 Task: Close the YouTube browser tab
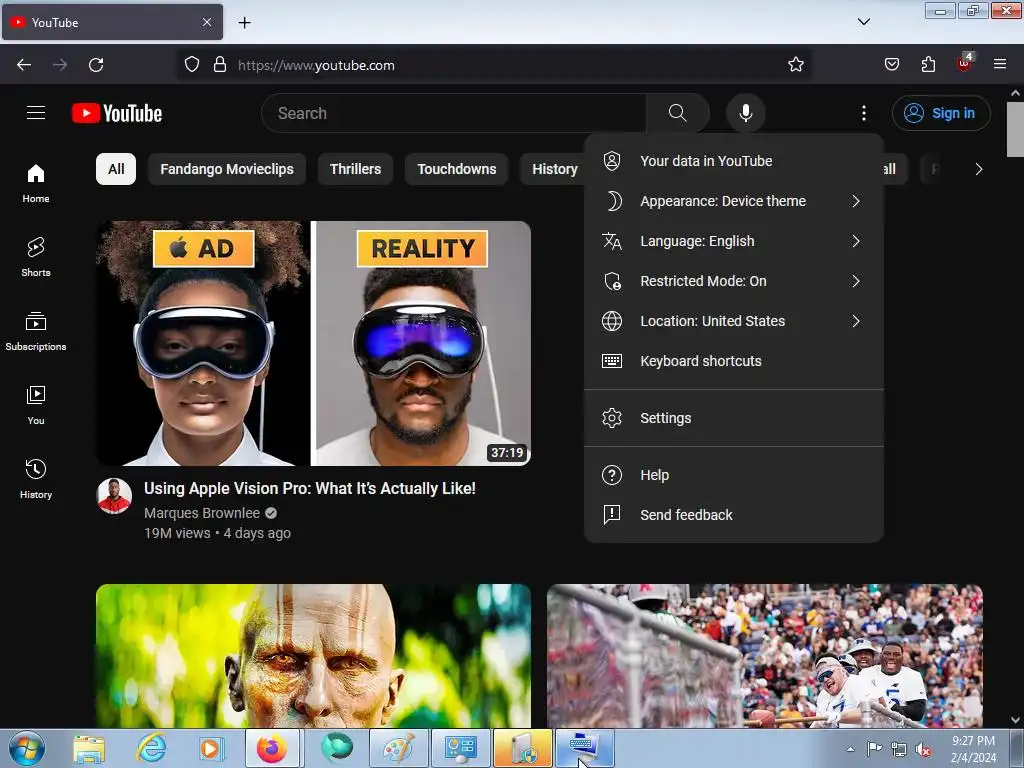point(207,22)
